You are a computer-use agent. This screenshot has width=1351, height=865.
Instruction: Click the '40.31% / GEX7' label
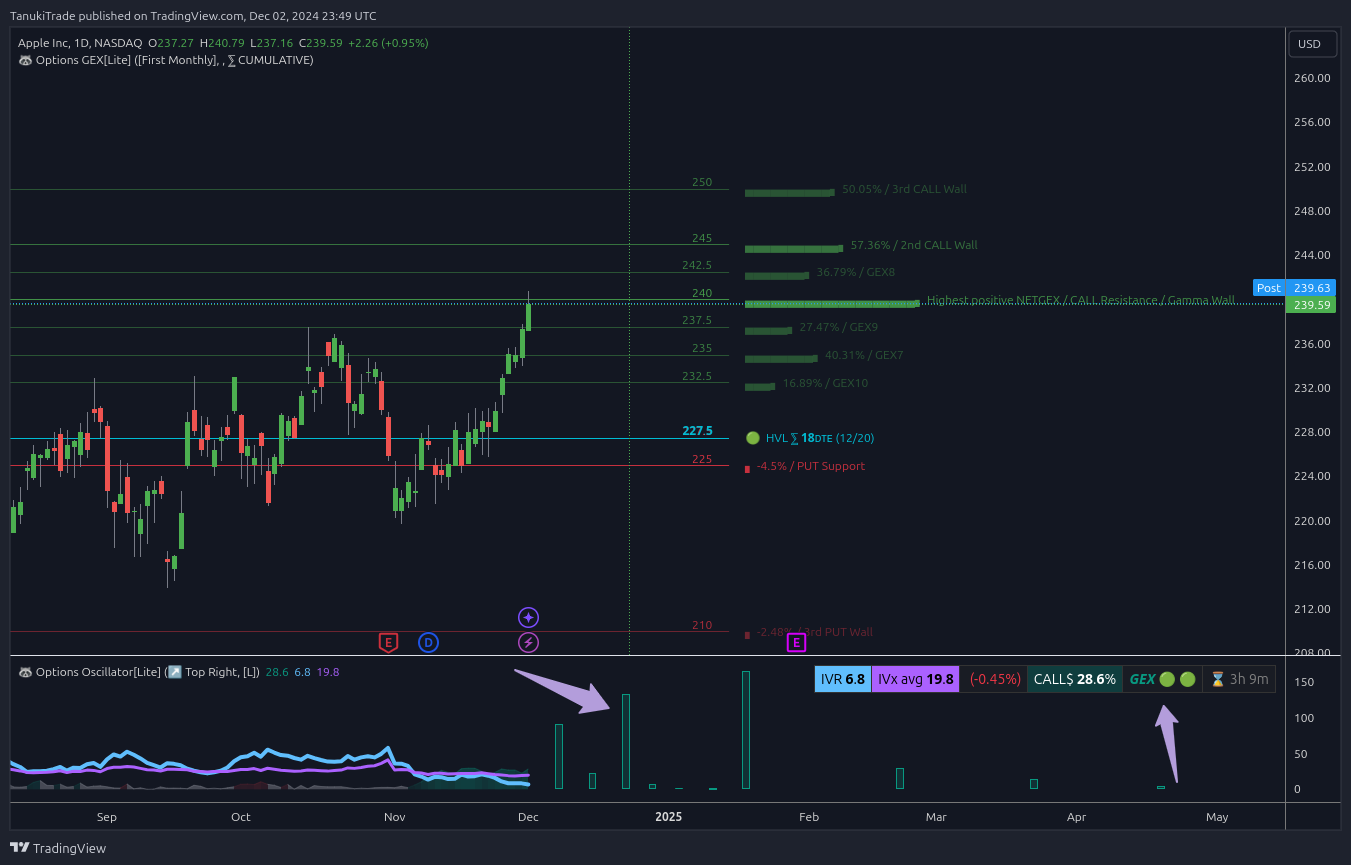(x=864, y=355)
